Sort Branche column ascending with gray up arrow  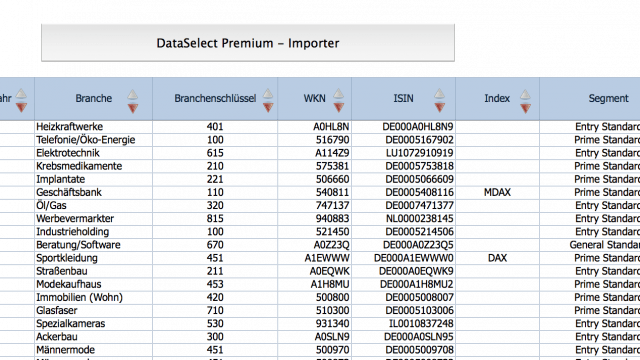(x=133, y=95)
